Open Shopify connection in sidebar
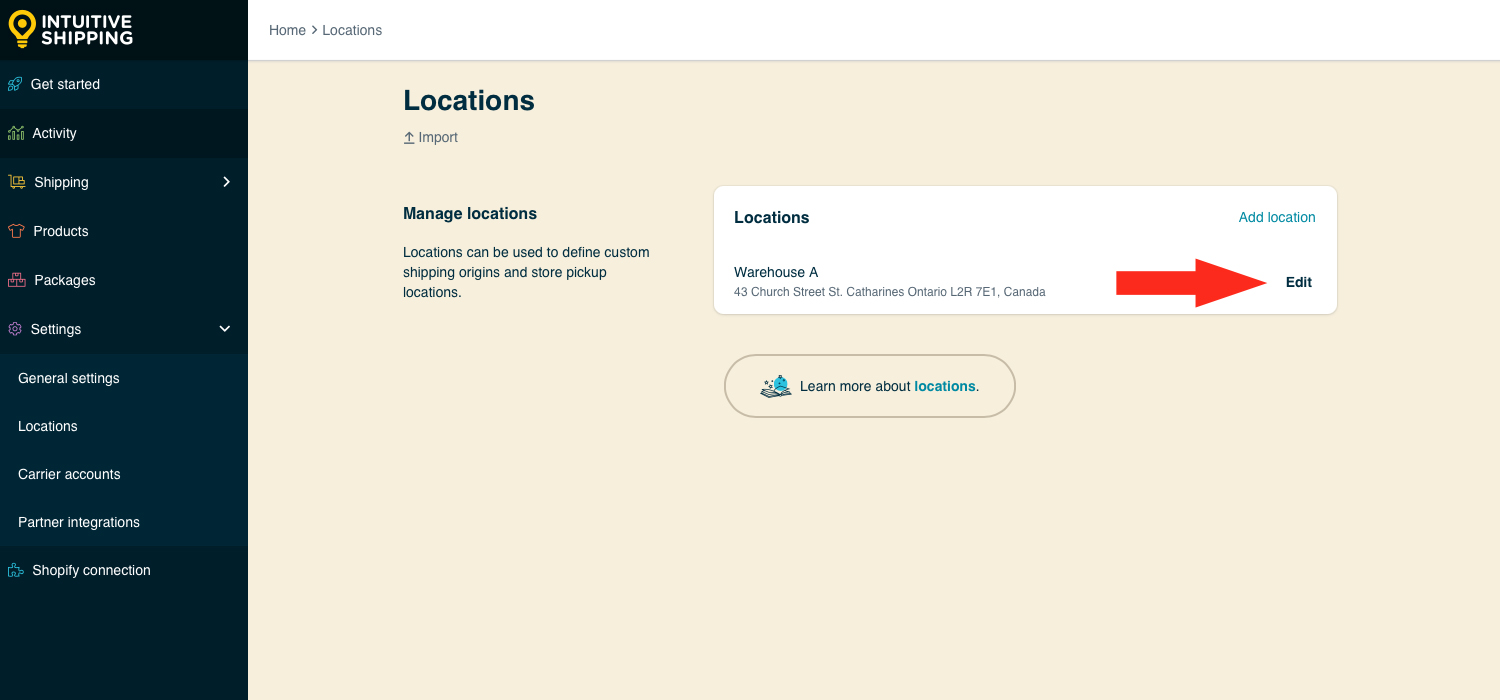The height and width of the screenshot is (700, 1500). click(x=91, y=570)
